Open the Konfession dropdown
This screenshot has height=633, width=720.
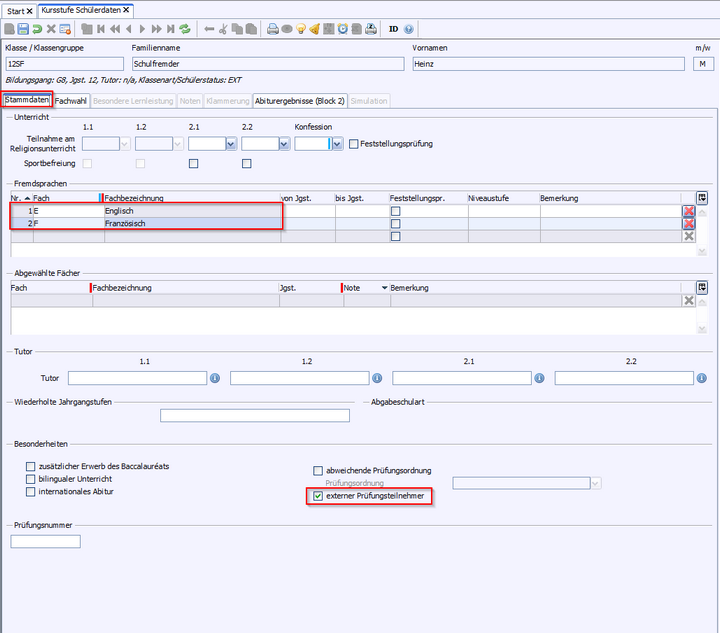click(x=337, y=144)
